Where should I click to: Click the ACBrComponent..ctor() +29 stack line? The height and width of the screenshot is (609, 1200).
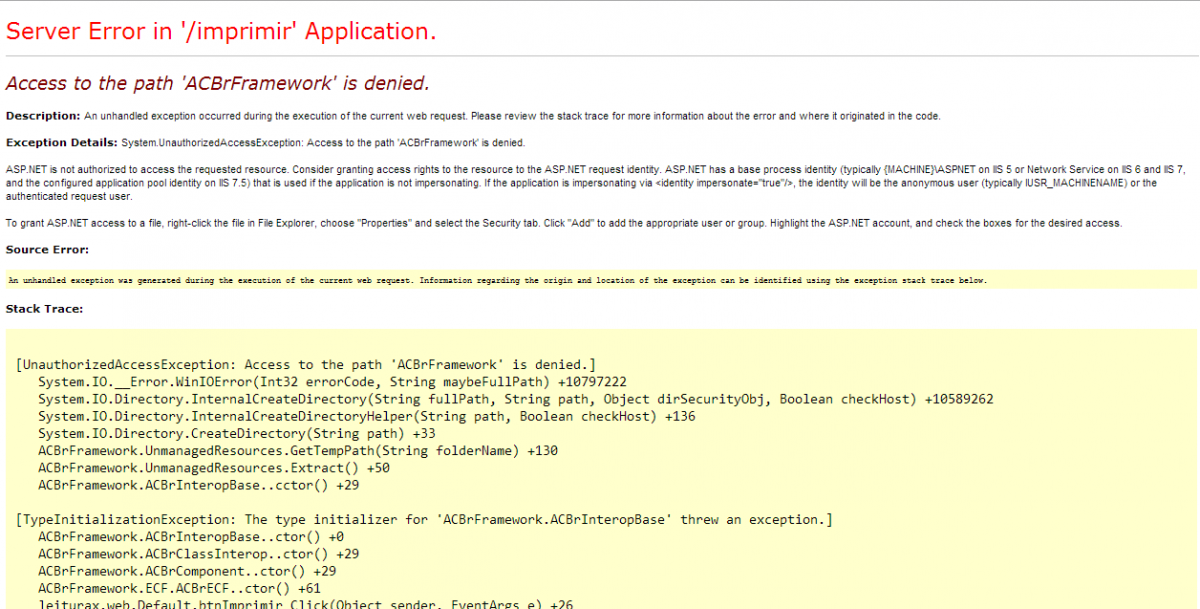(187, 571)
